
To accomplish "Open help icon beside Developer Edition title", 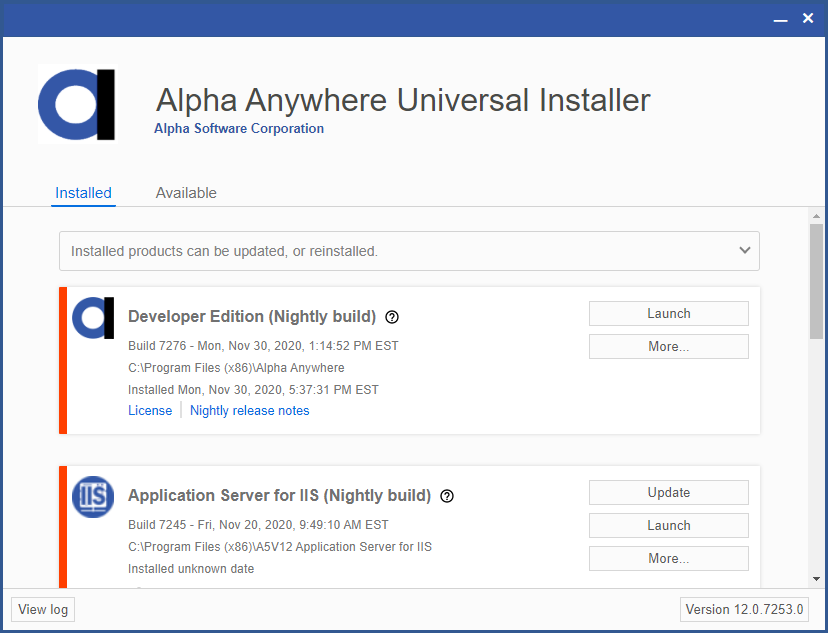I will [x=392, y=317].
